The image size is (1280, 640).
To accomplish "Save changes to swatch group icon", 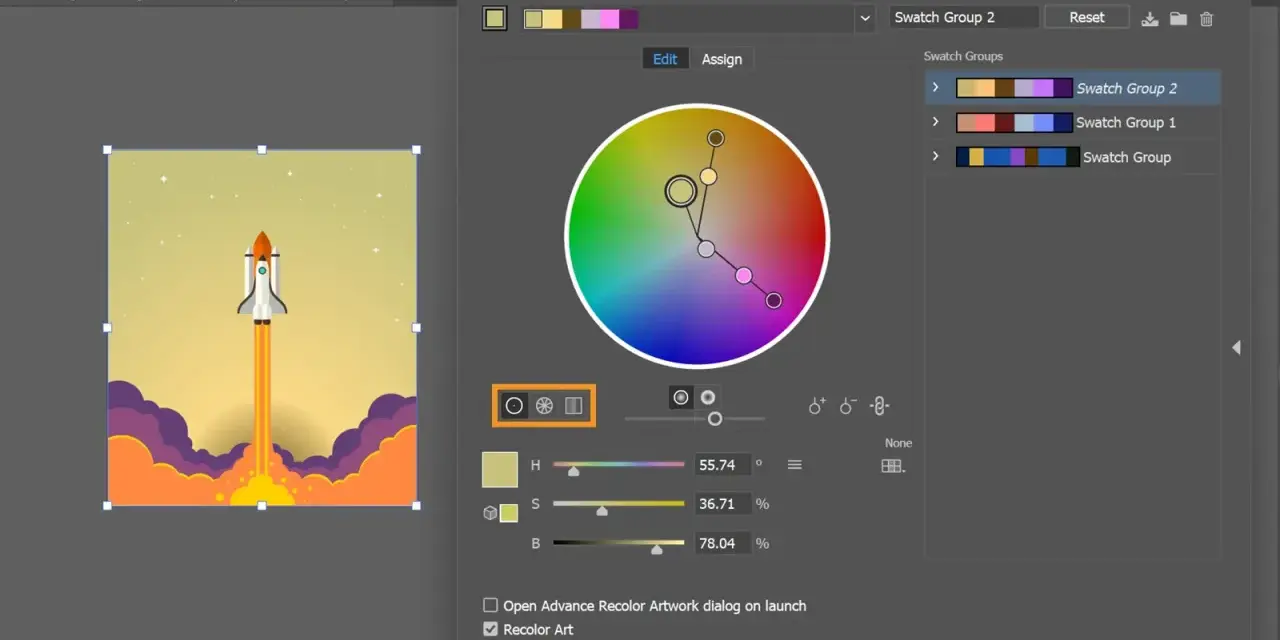I will click(1150, 19).
